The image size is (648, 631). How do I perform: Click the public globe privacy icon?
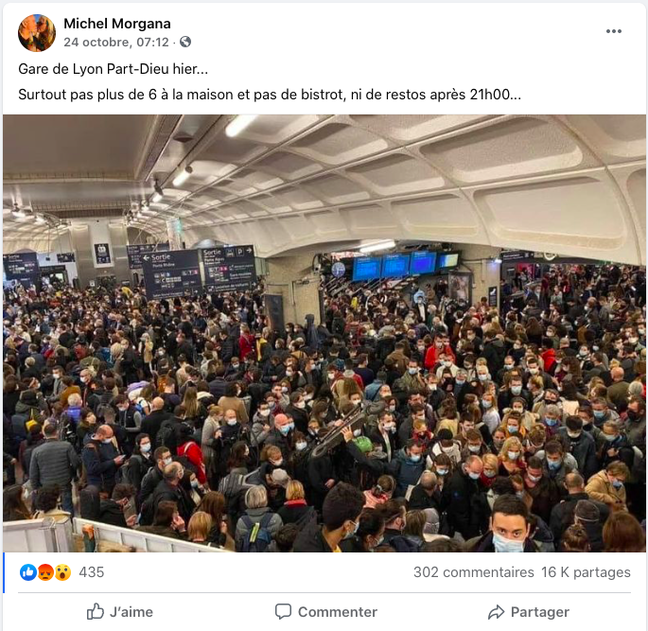click(x=186, y=42)
